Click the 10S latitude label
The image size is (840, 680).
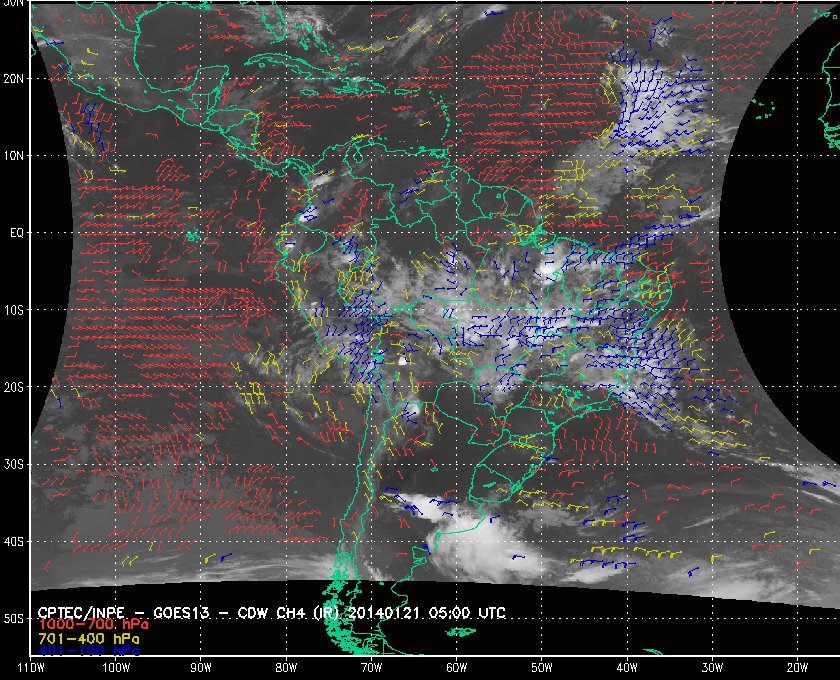[x=13, y=310]
